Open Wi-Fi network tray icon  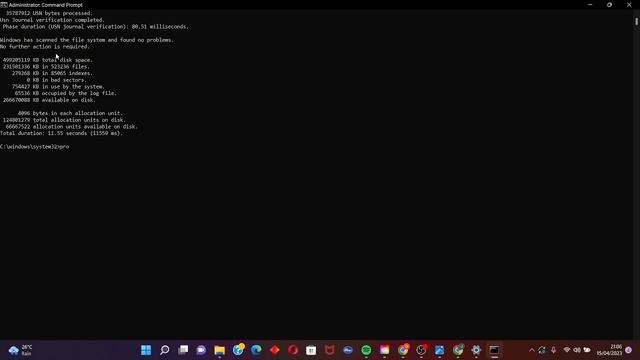pyautogui.click(x=567, y=350)
